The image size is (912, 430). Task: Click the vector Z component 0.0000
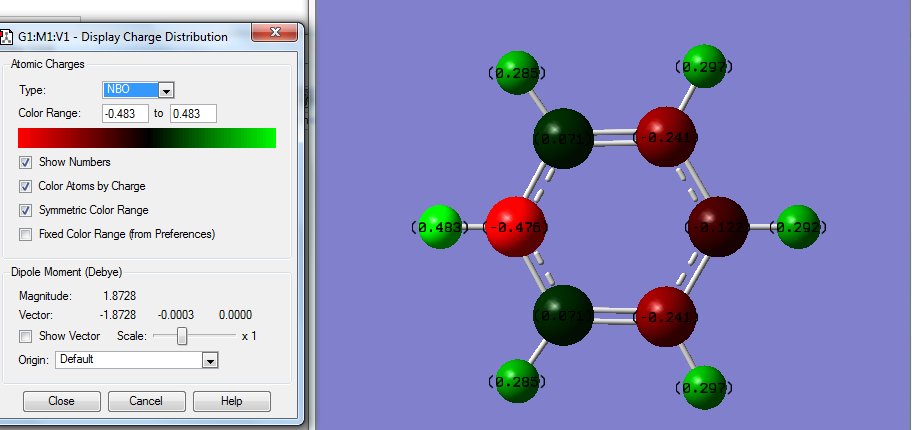click(x=236, y=315)
